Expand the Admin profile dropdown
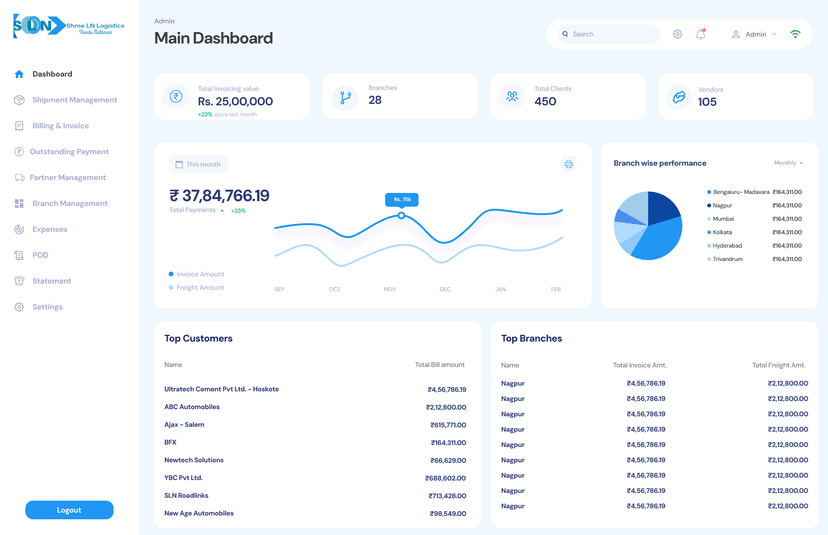Image resolution: width=828 pixels, height=535 pixels. 754,34
